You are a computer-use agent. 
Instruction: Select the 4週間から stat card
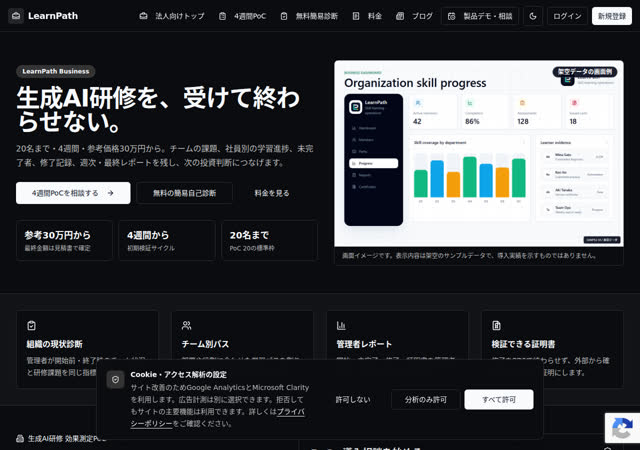pyautogui.click(x=167, y=240)
